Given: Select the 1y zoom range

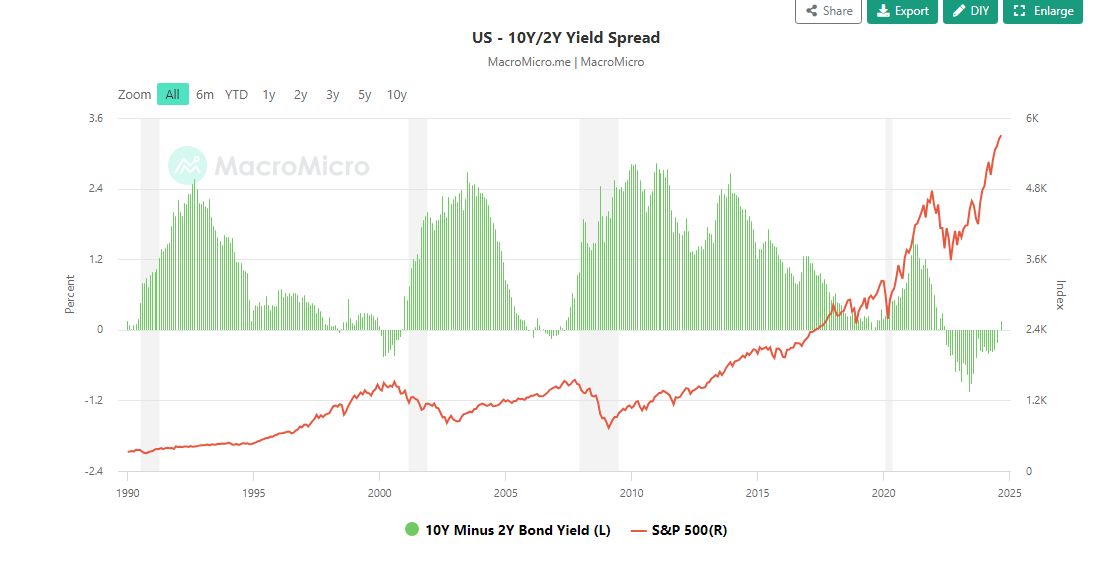Looking at the screenshot, I should click(269, 94).
